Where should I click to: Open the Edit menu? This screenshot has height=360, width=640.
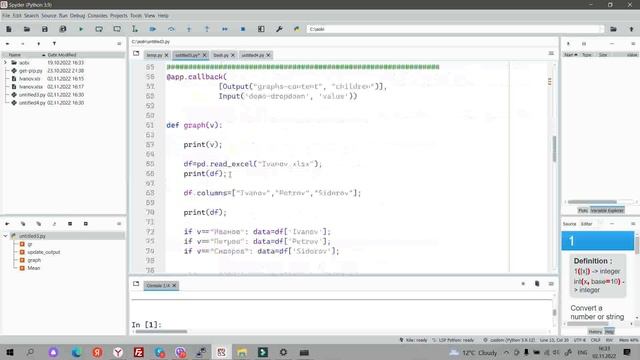click(17, 16)
